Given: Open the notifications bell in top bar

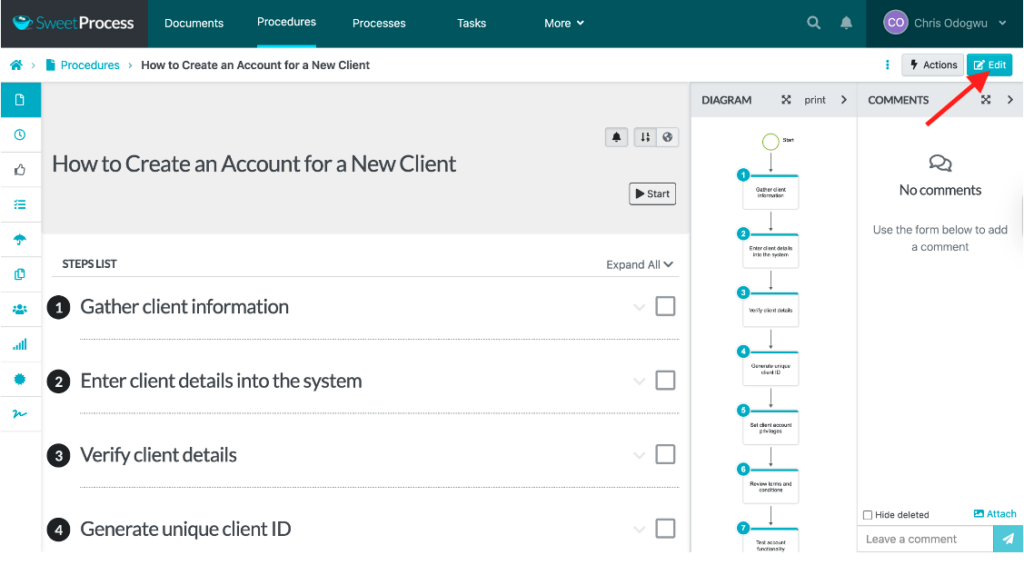Looking at the screenshot, I should 846,23.
